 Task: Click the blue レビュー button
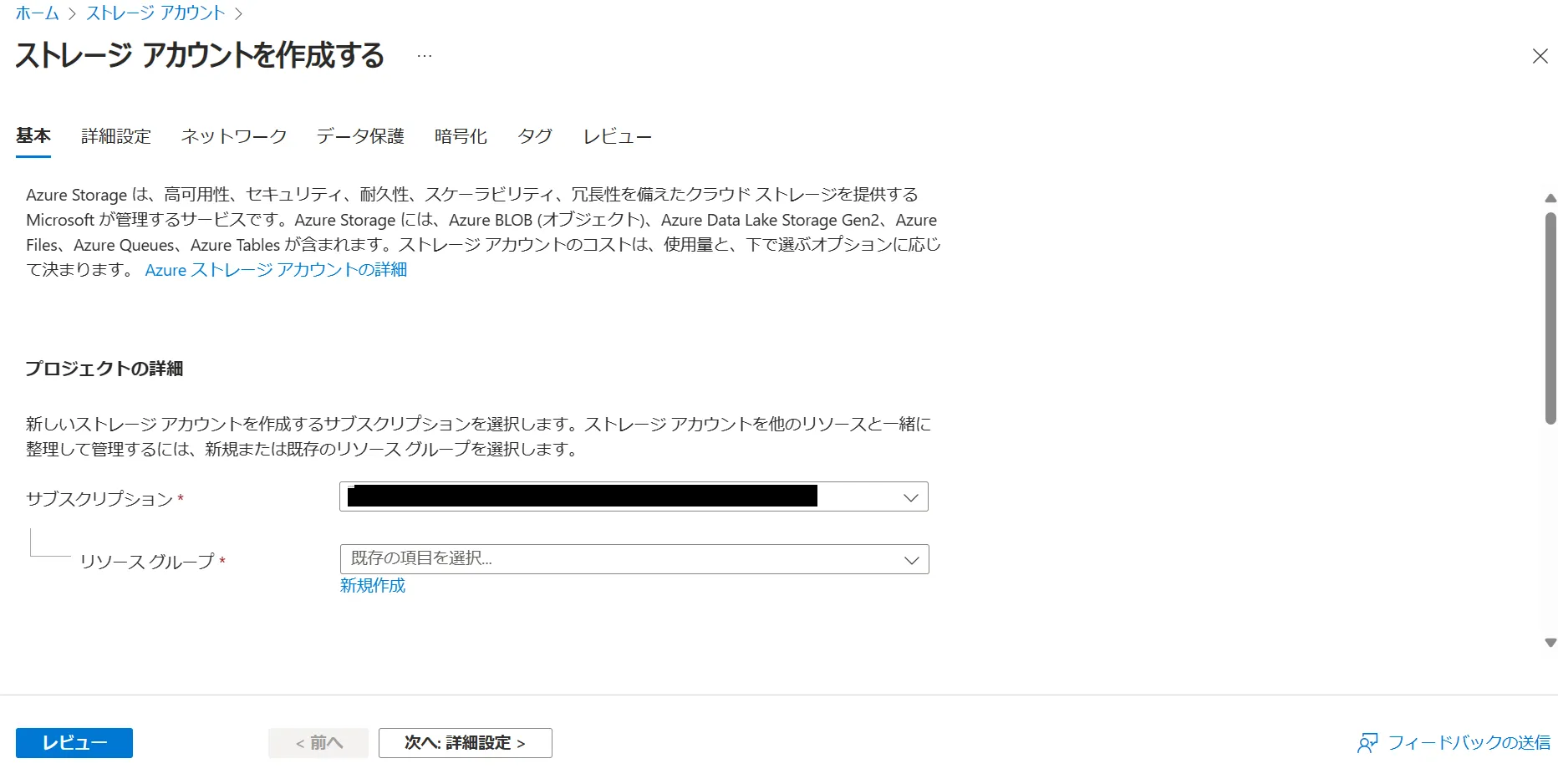click(74, 743)
